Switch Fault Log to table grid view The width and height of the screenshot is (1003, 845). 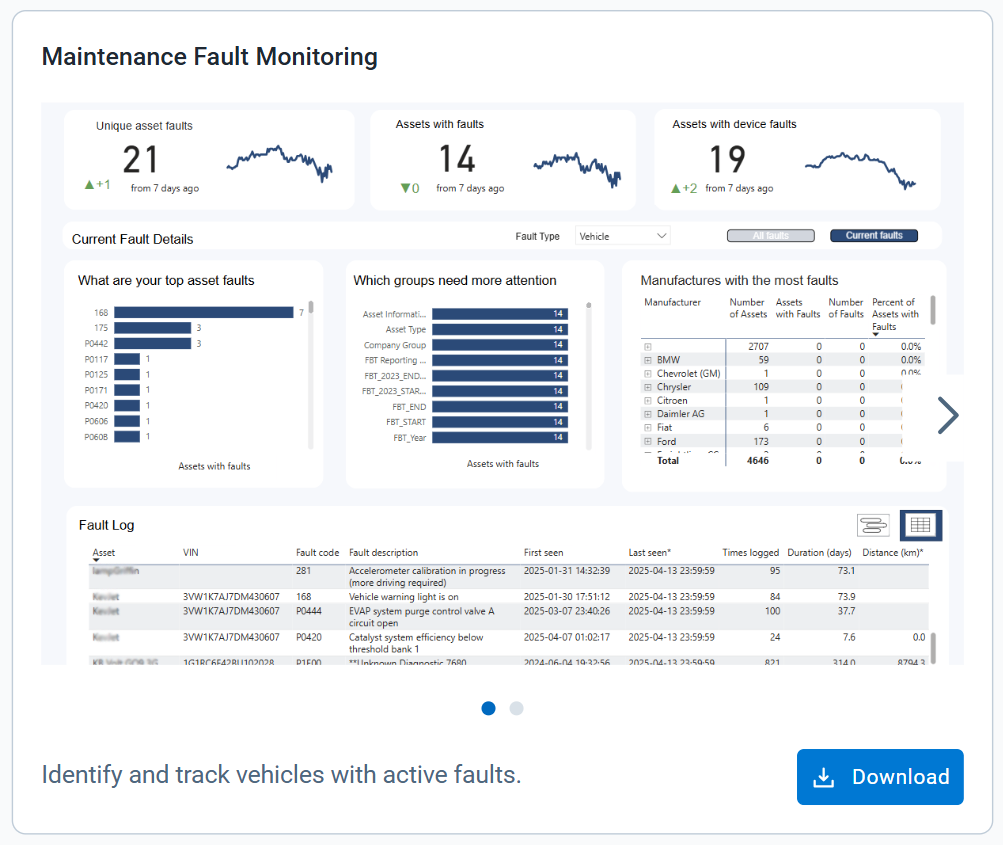(x=919, y=525)
